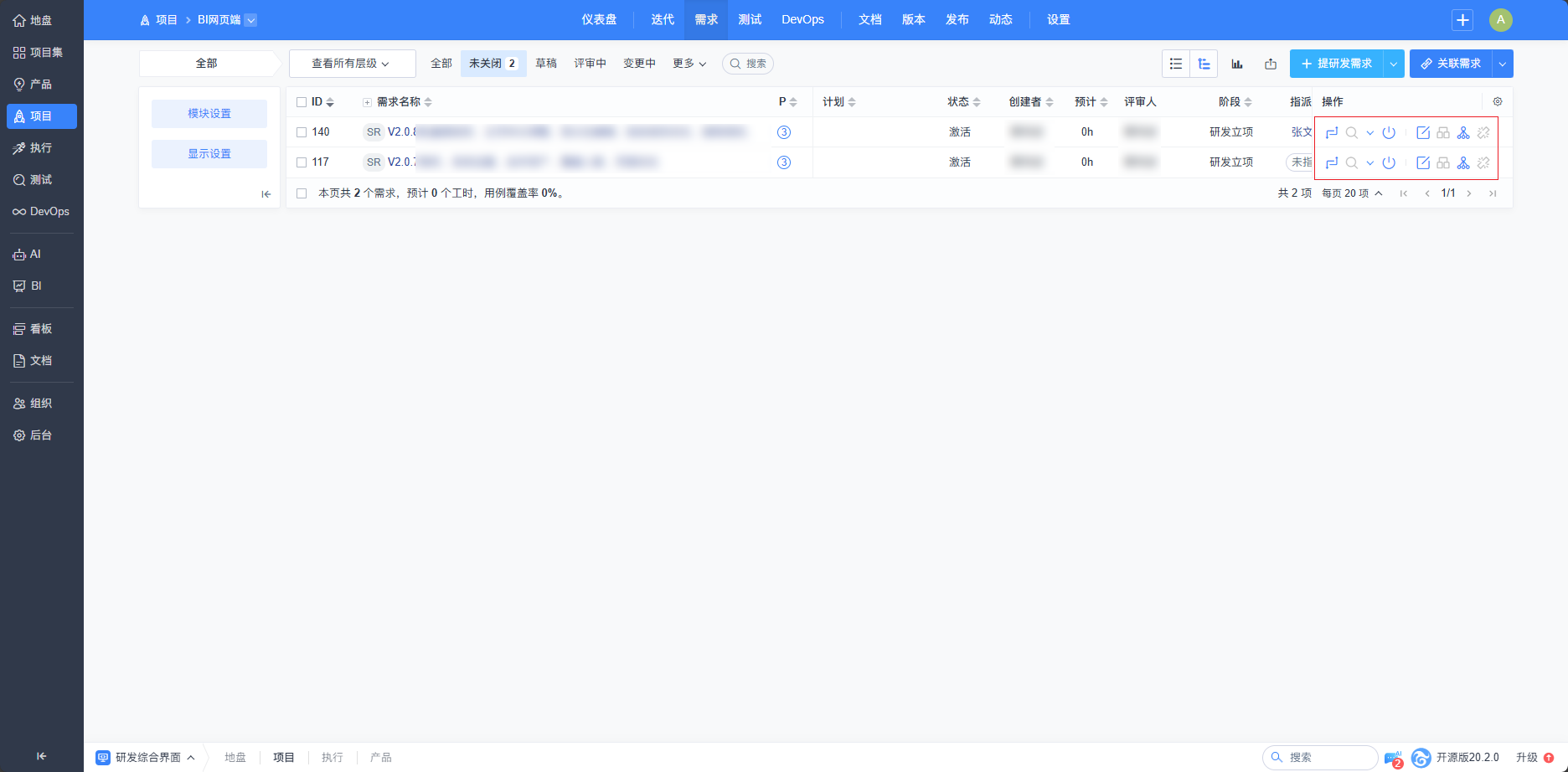1568x772 pixels.
Task: Go to the last page of results
Action: [x=1493, y=193]
